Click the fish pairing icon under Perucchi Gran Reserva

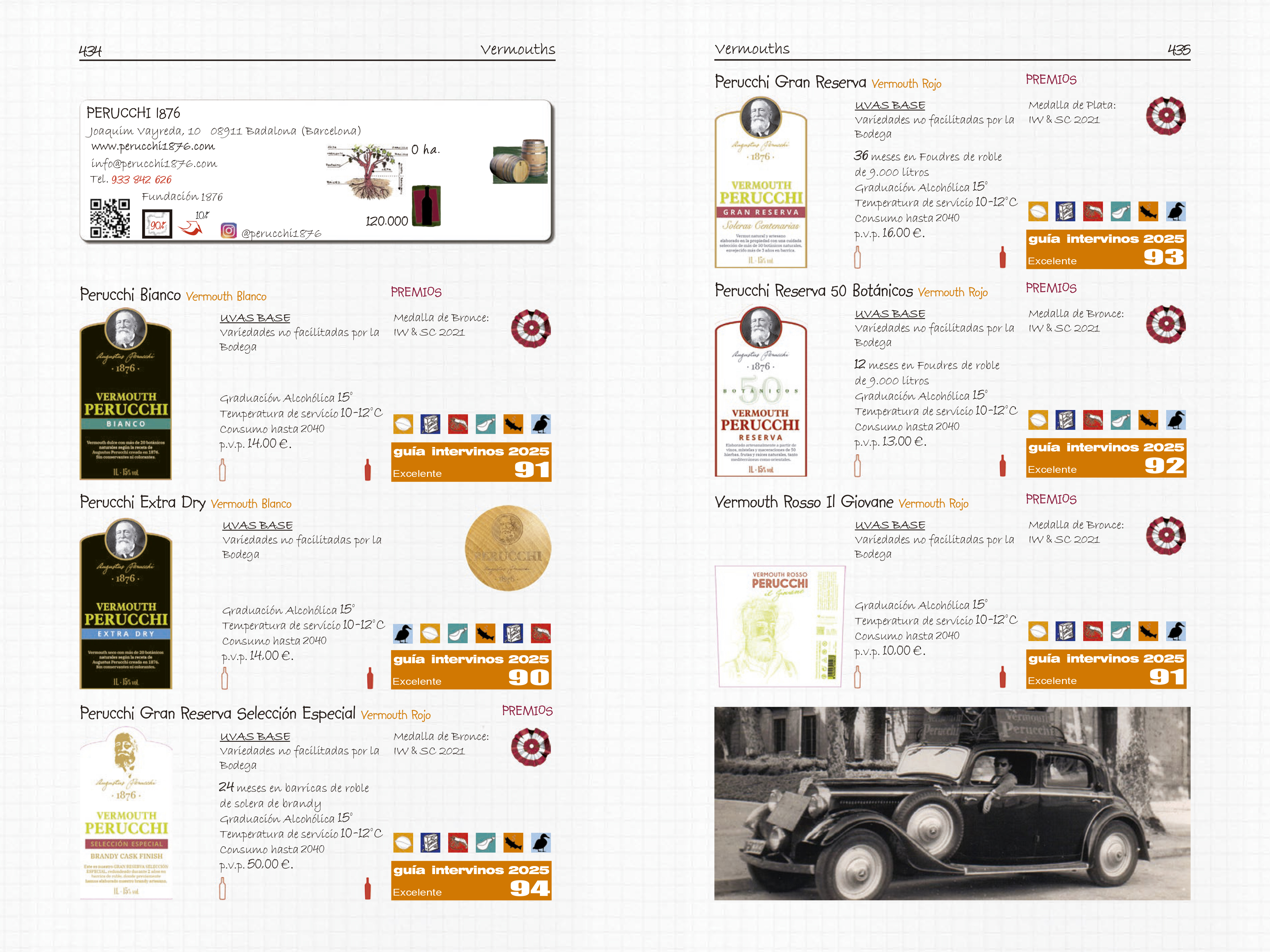coord(1148,212)
